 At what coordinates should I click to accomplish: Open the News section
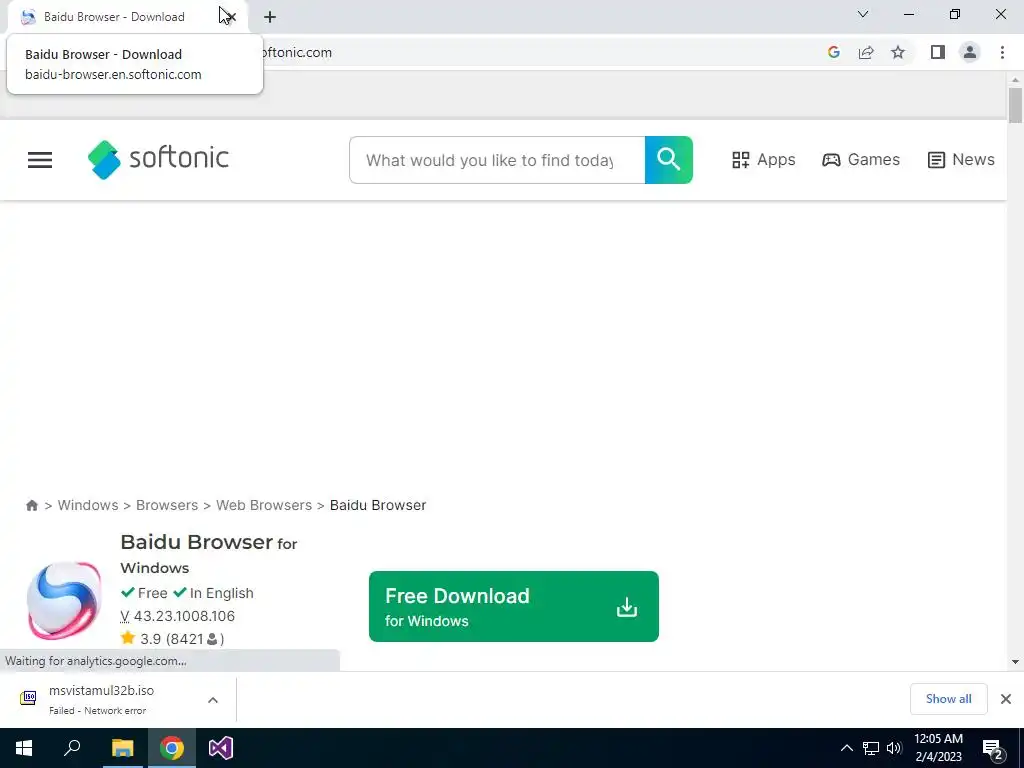coord(961,160)
